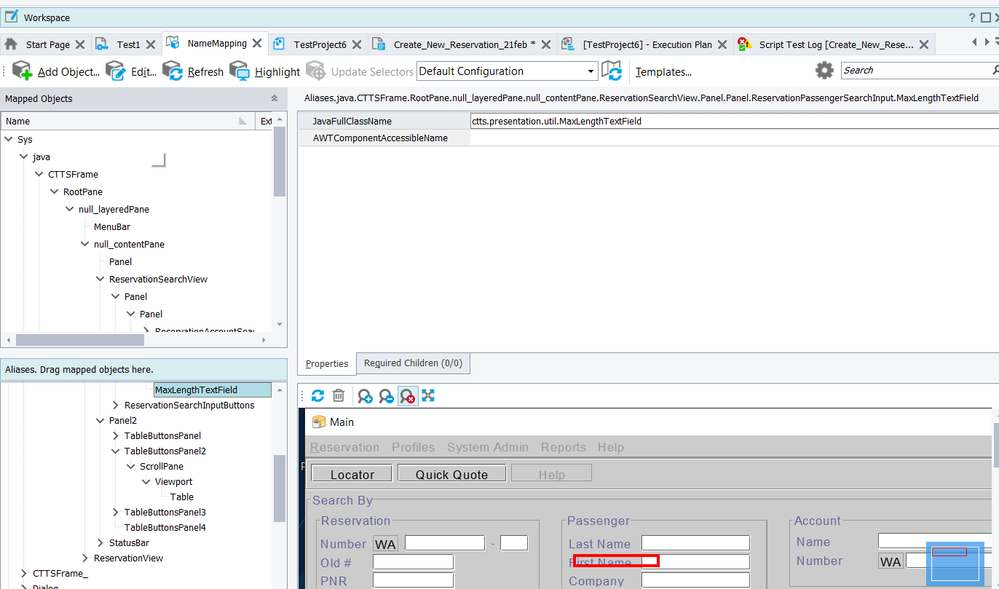The width and height of the screenshot is (999, 589).
Task: Click the Add Object toolbar icon
Action: (22, 71)
